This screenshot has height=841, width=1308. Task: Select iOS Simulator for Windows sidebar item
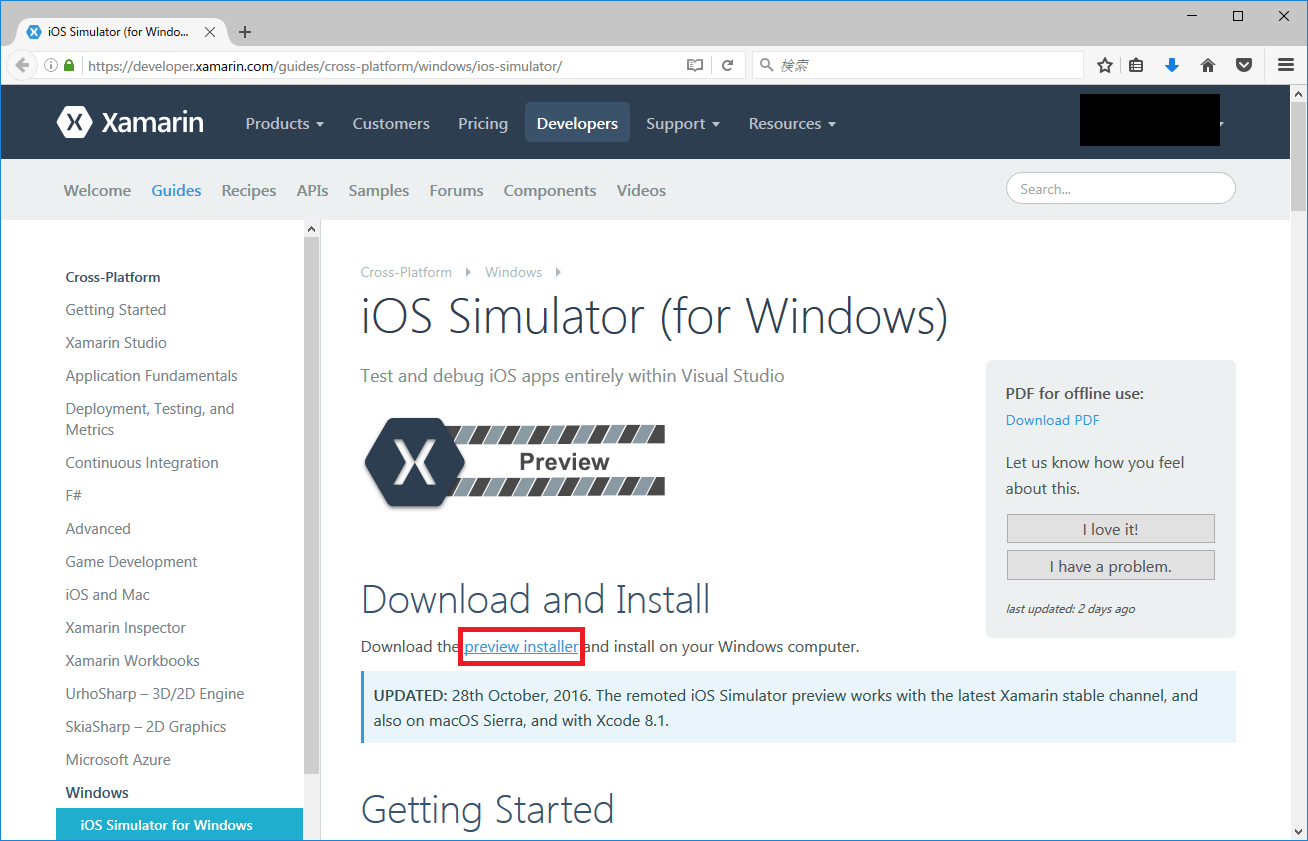coord(179,825)
